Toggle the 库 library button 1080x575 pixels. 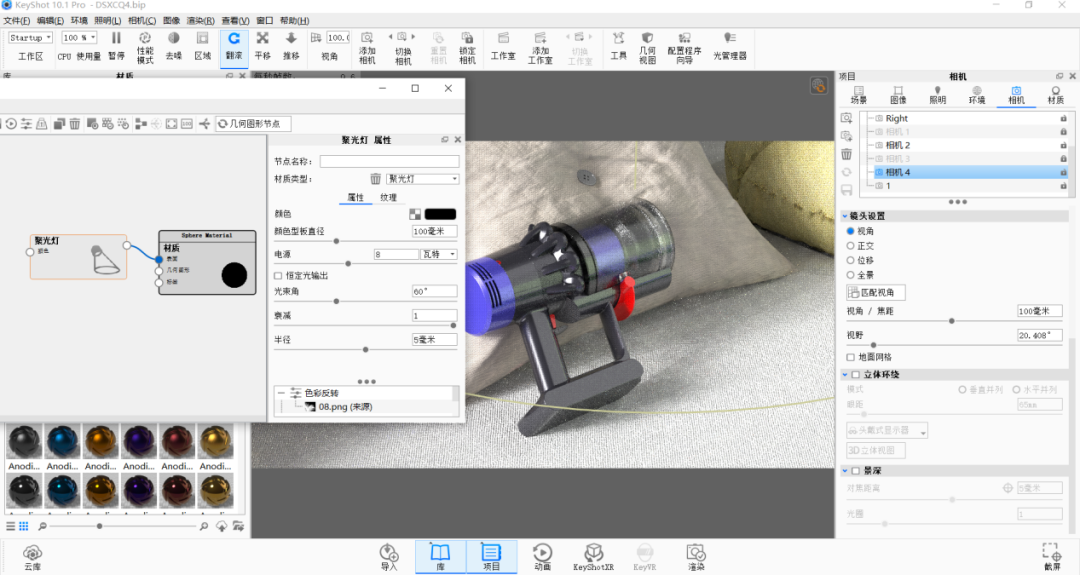[440, 557]
